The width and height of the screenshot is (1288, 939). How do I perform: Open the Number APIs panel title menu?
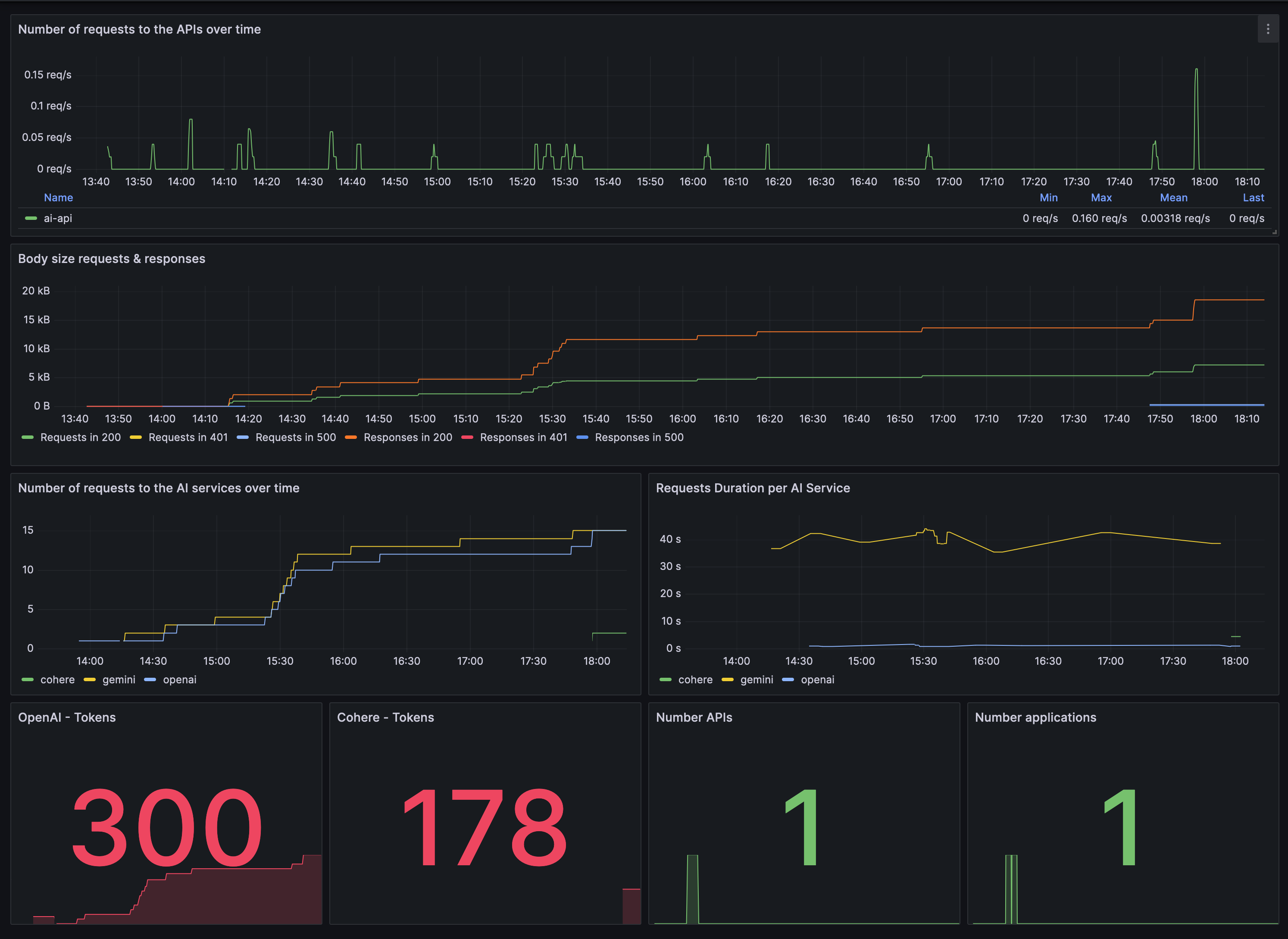click(694, 717)
